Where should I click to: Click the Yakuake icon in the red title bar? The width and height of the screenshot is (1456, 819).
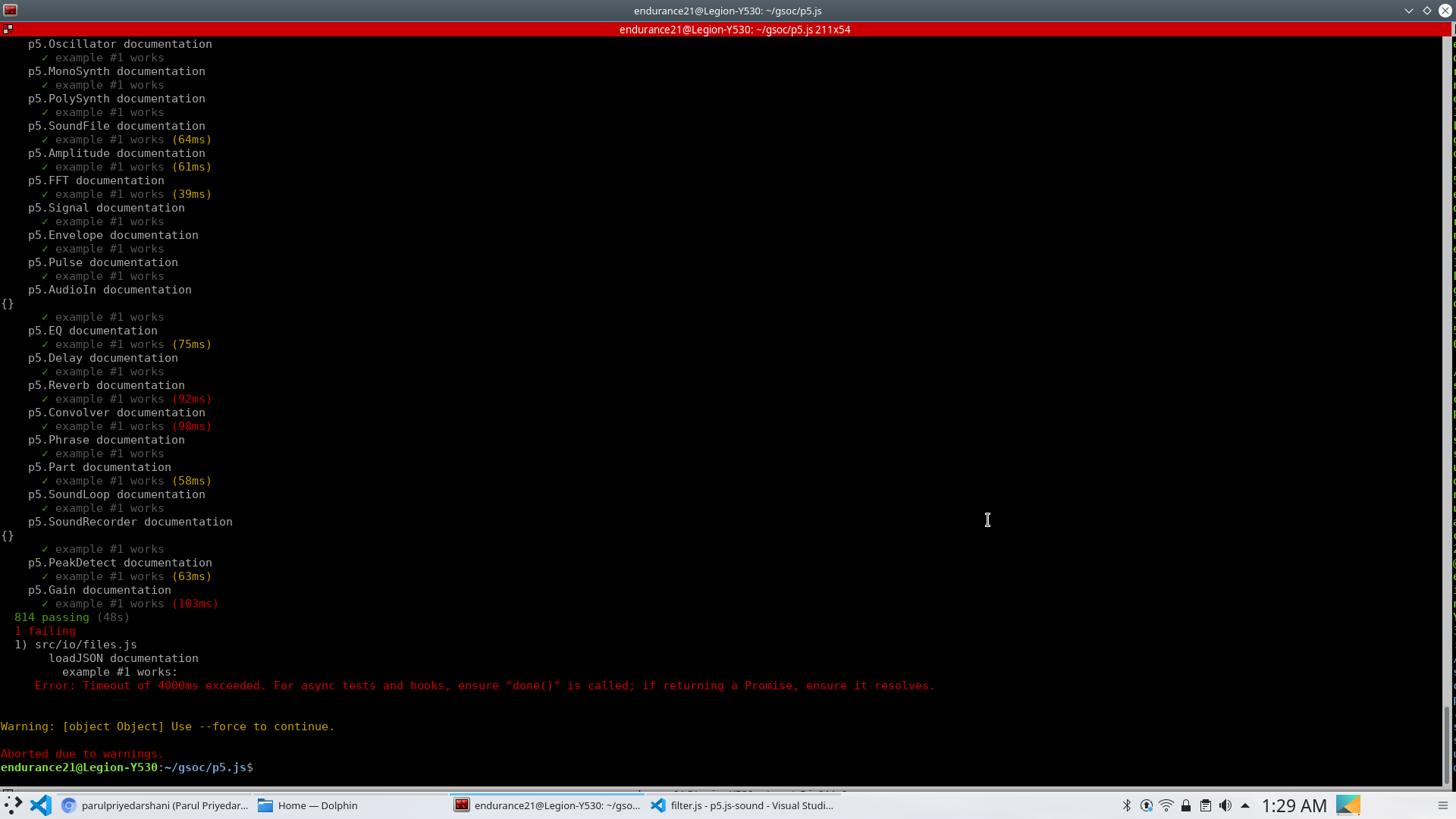pos(8,29)
